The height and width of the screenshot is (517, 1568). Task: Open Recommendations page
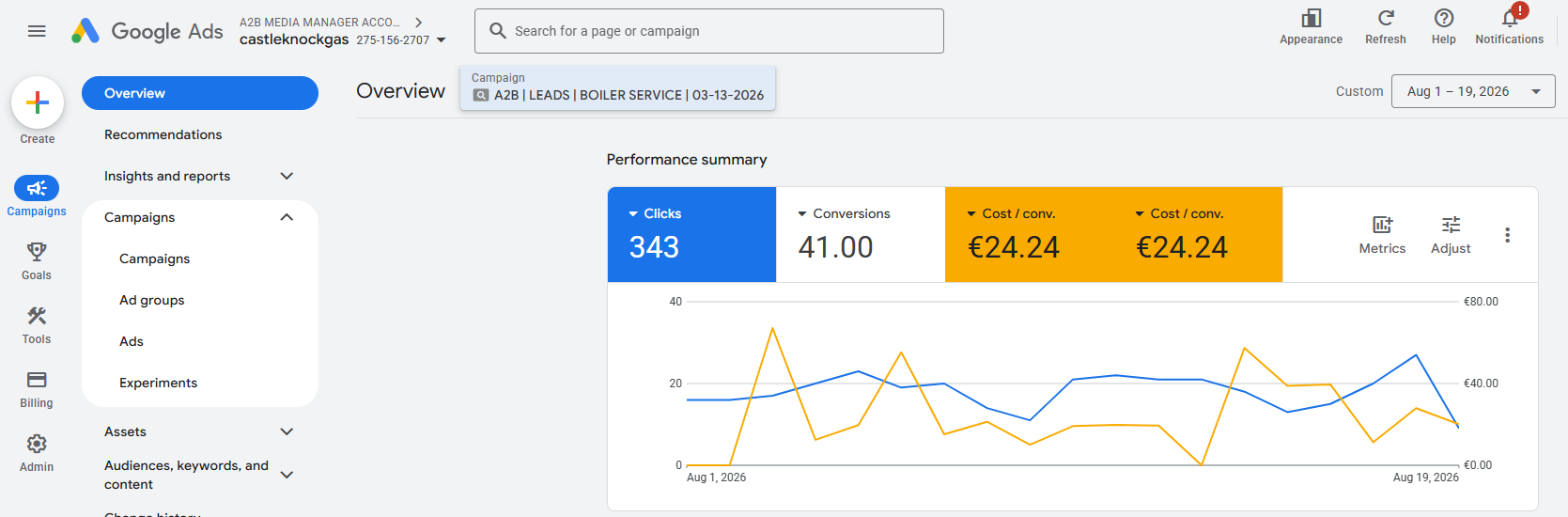[x=163, y=134]
